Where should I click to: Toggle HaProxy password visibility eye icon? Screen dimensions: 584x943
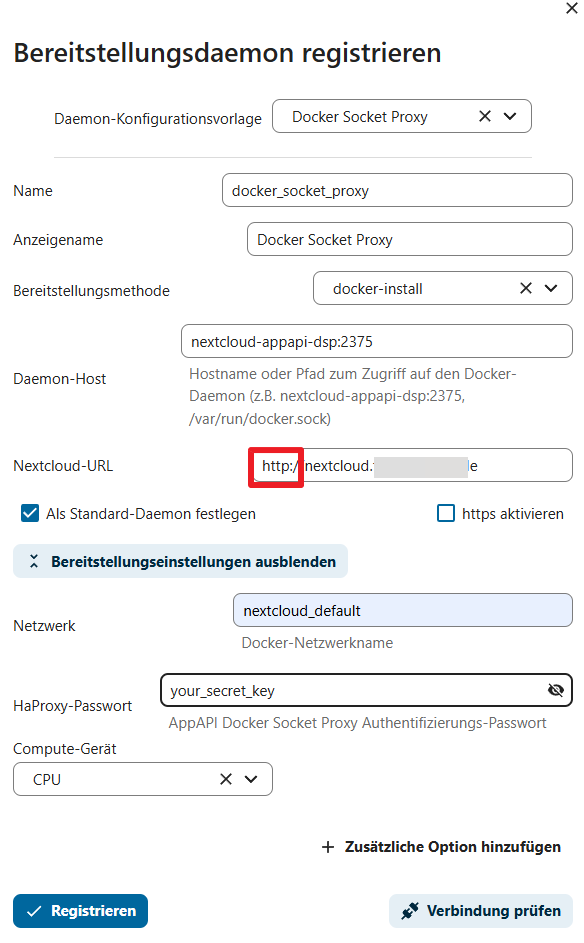click(556, 690)
